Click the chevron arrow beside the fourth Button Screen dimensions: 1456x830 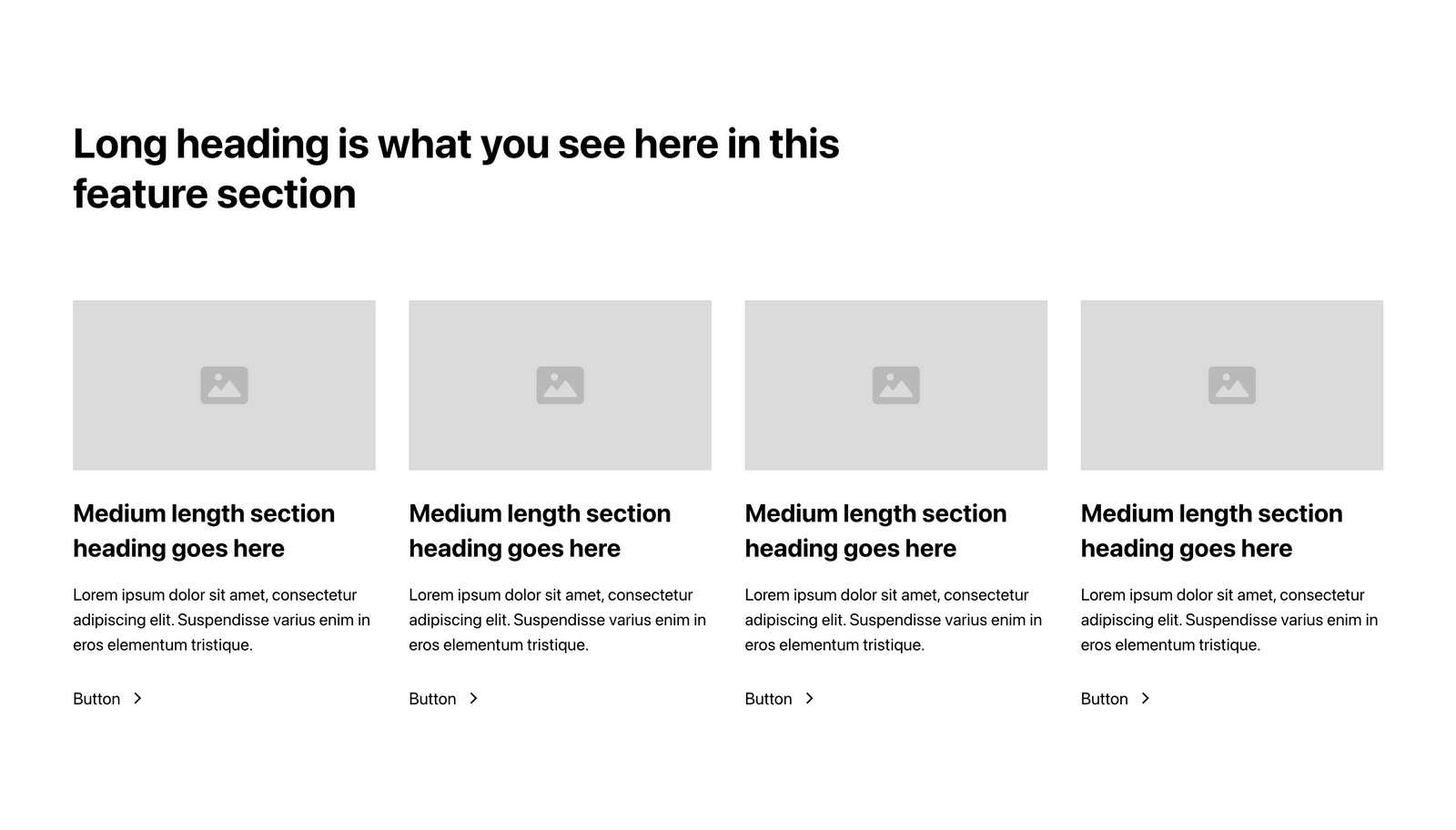pos(1145,698)
